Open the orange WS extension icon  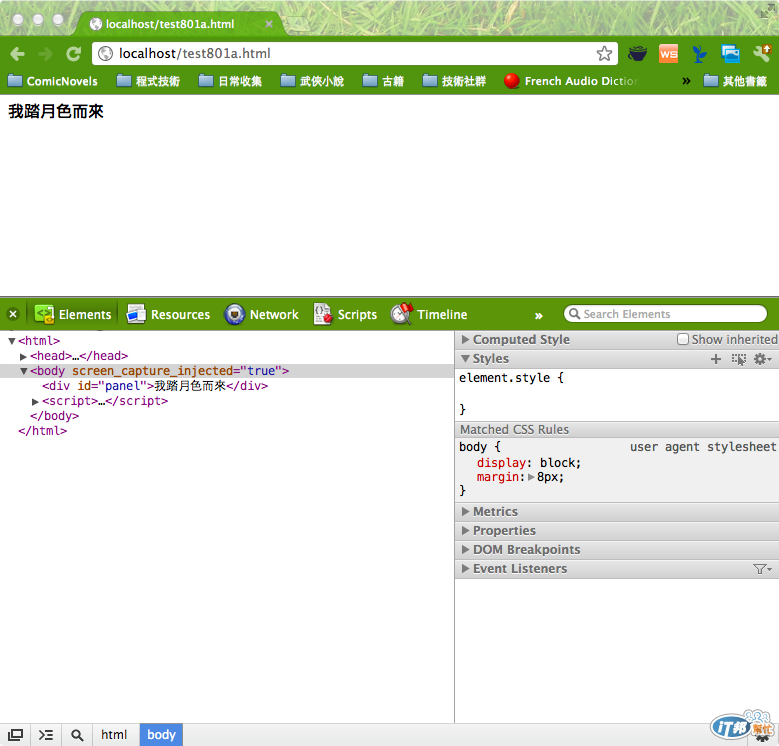tap(668, 54)
